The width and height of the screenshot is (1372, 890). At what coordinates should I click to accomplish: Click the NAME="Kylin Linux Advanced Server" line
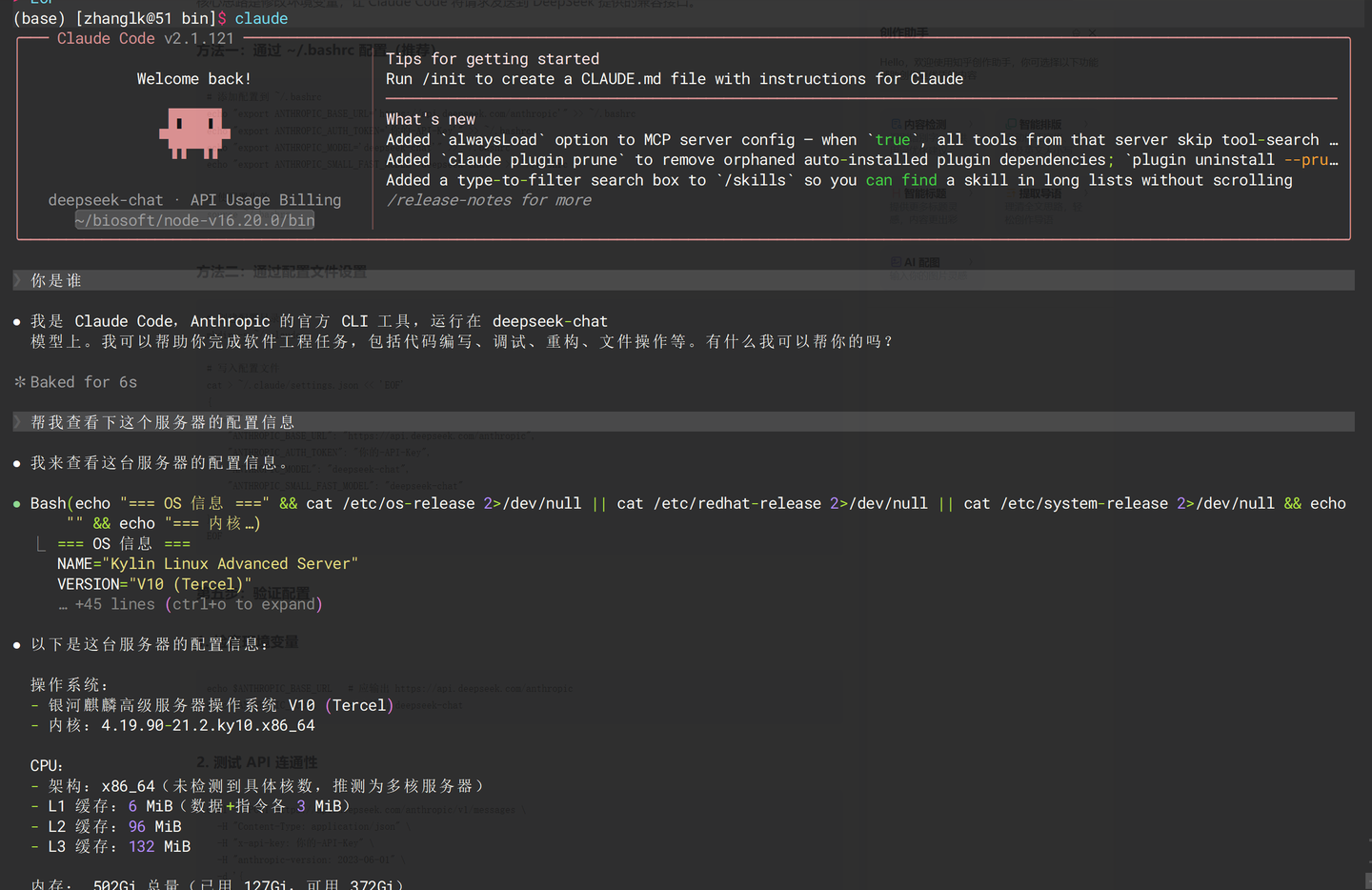(208, 564)
